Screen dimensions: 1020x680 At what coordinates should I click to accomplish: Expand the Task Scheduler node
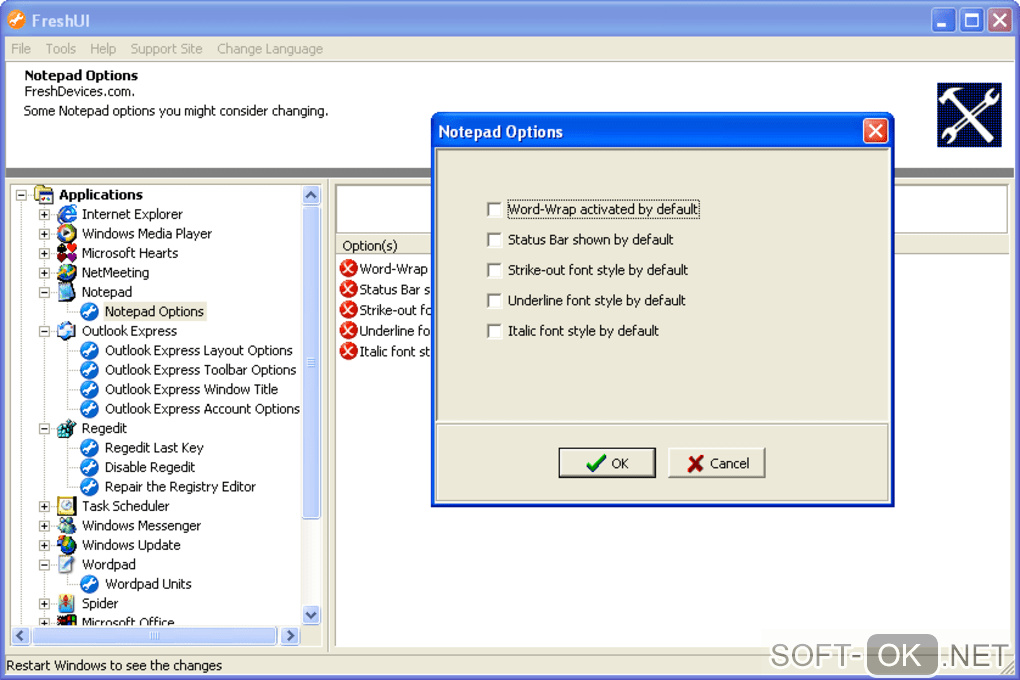click(x=44, y=506)
